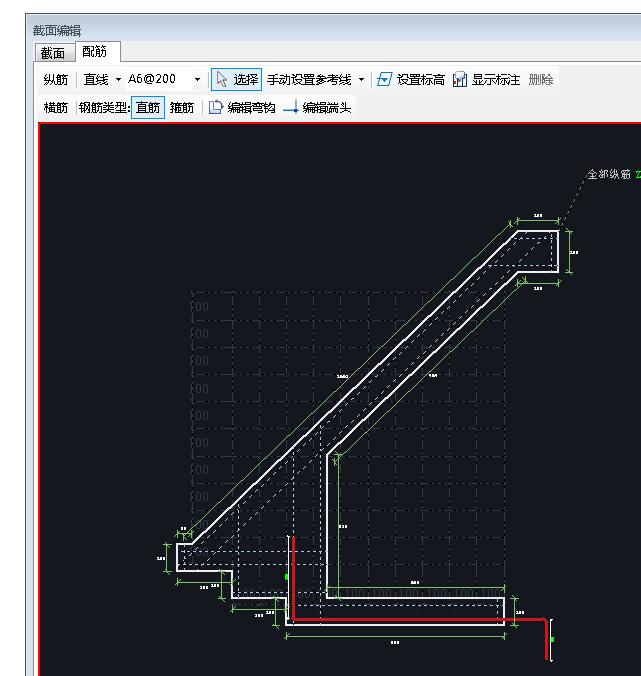Click the 编辑弯钩 icon
This screenshot has height=676, width=641.
216,107
